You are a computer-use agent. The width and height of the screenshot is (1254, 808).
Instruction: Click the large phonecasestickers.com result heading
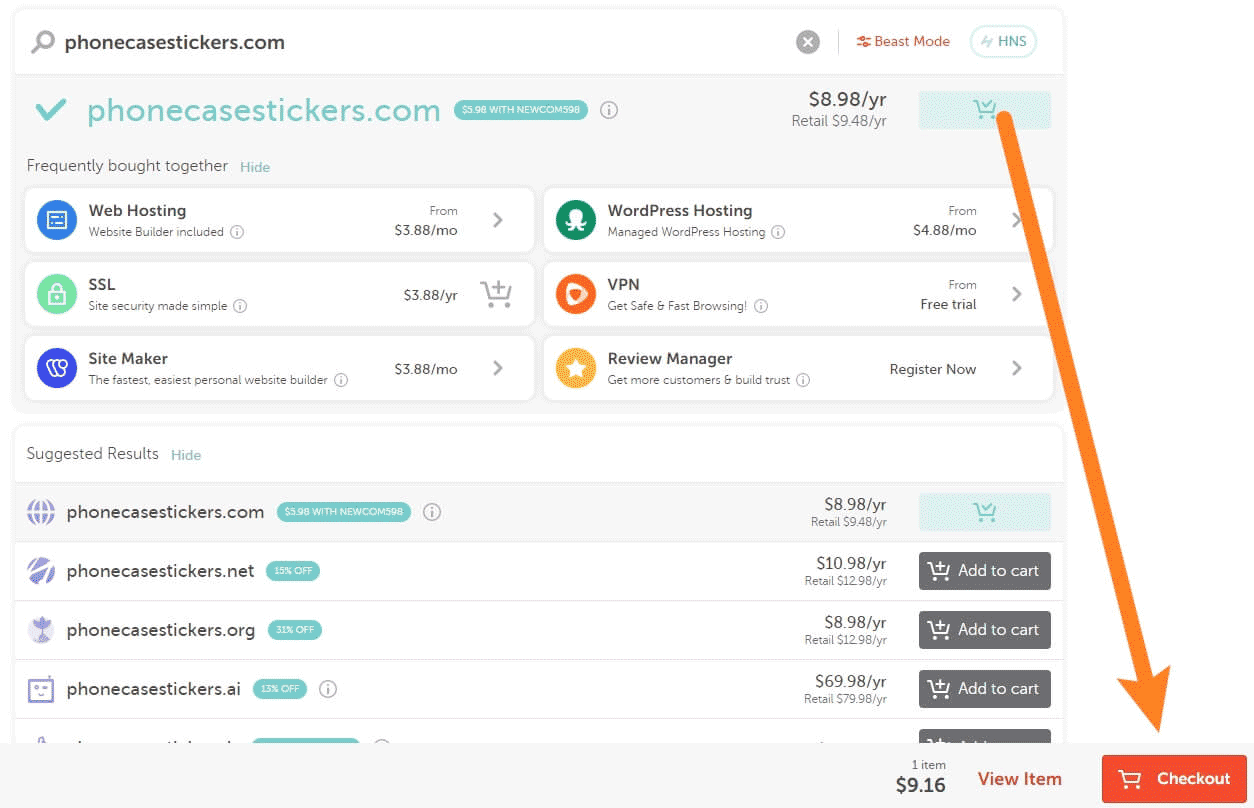(x=264, y=110)
